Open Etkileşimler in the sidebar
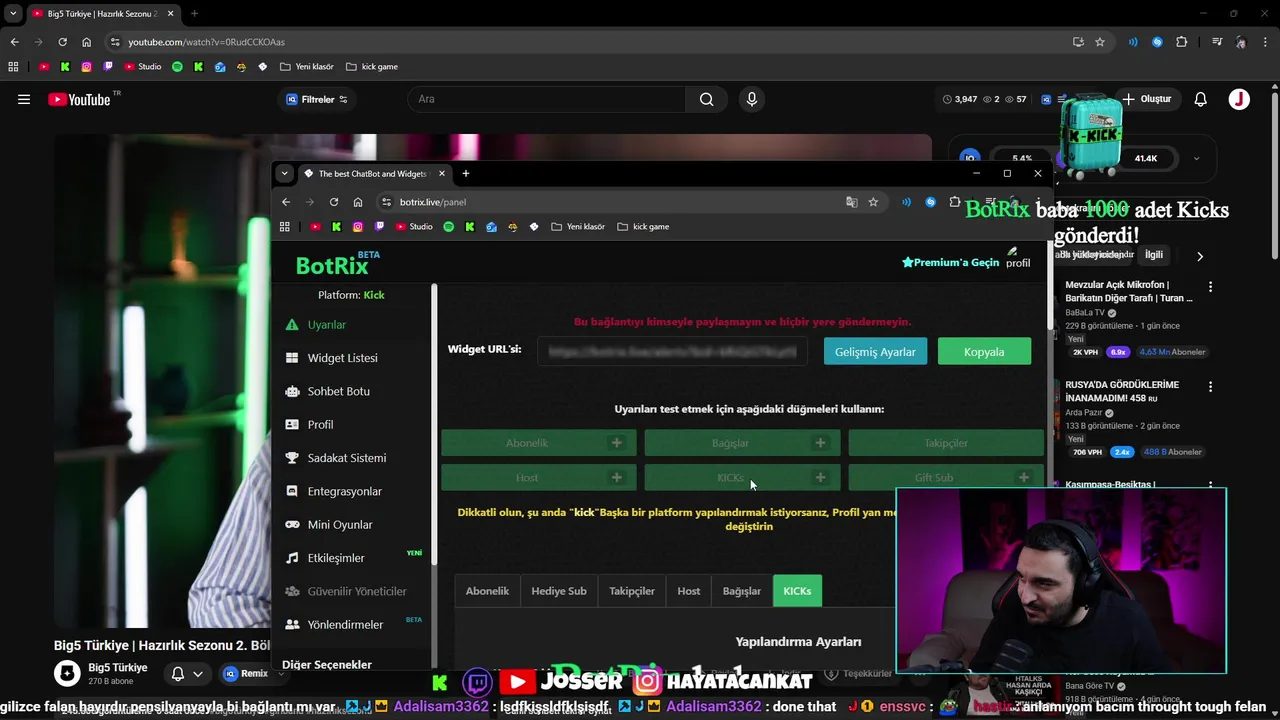Screen dimensions: 1280x720 (x=335, y=558)
